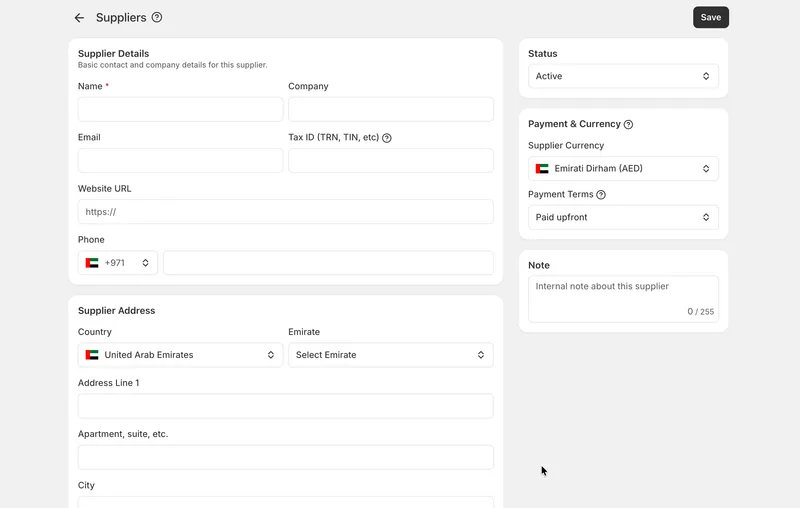This screenshot has width=800, height=508.
Task: Click the 0 / 255 character counter
Action: tap(701, 312)
